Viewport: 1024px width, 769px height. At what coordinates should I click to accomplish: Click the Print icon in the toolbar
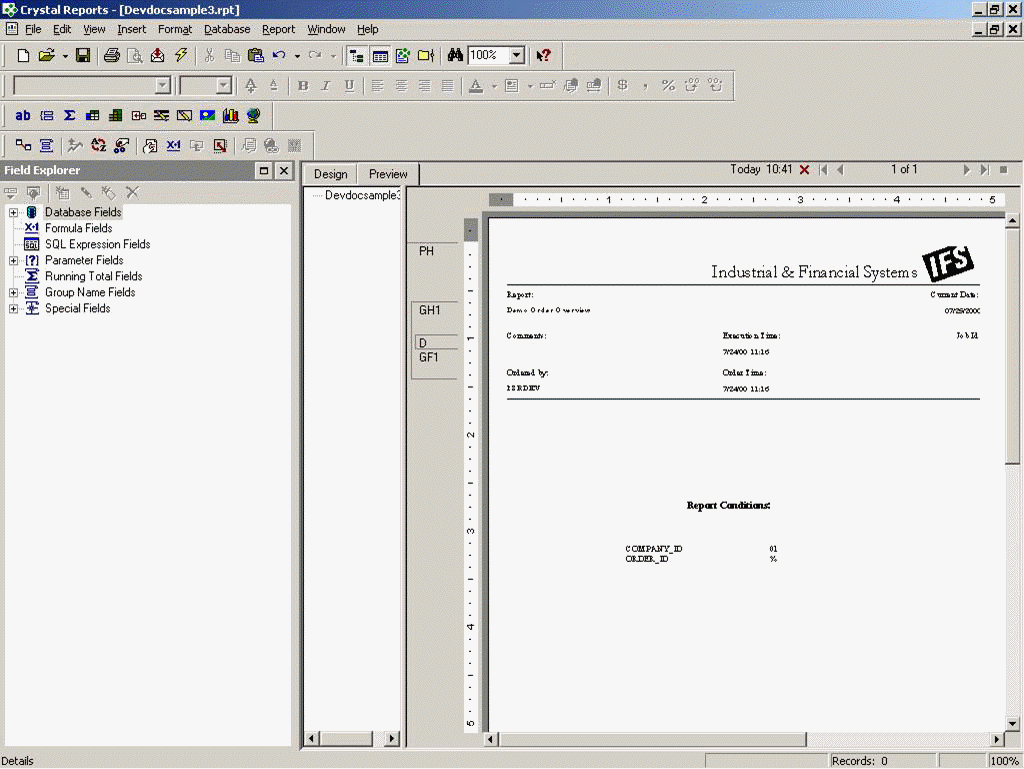tap(112, 56)
